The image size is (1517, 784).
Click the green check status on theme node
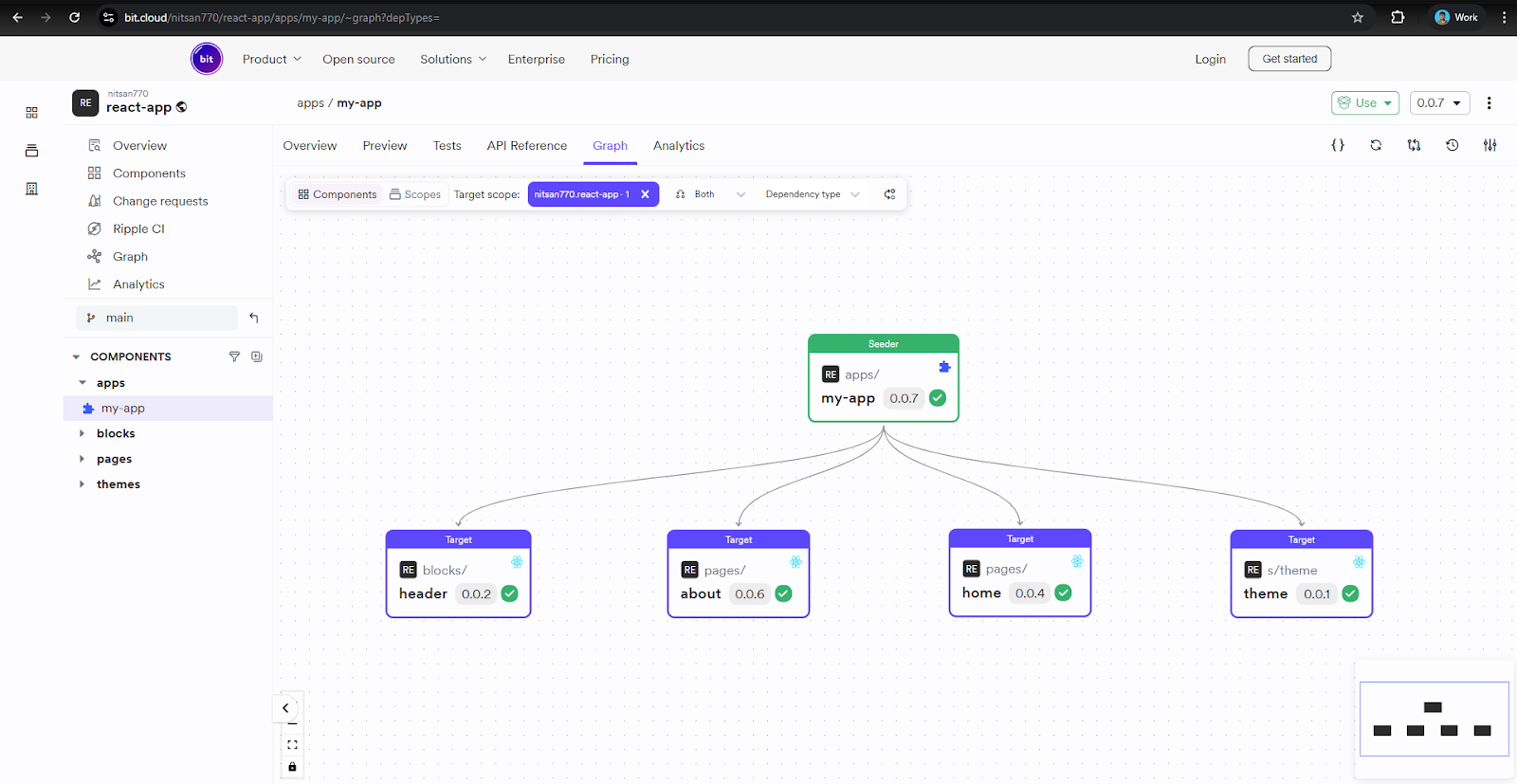[x=1350, y=593]
